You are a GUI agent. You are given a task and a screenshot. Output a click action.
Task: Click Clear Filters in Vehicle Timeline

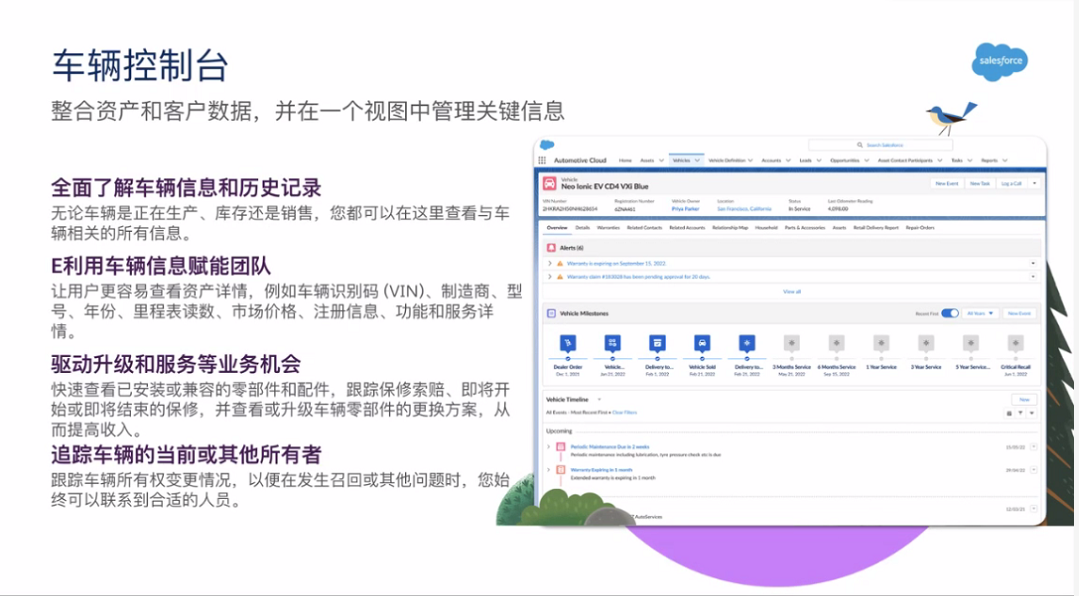click(x=624, y=412)
